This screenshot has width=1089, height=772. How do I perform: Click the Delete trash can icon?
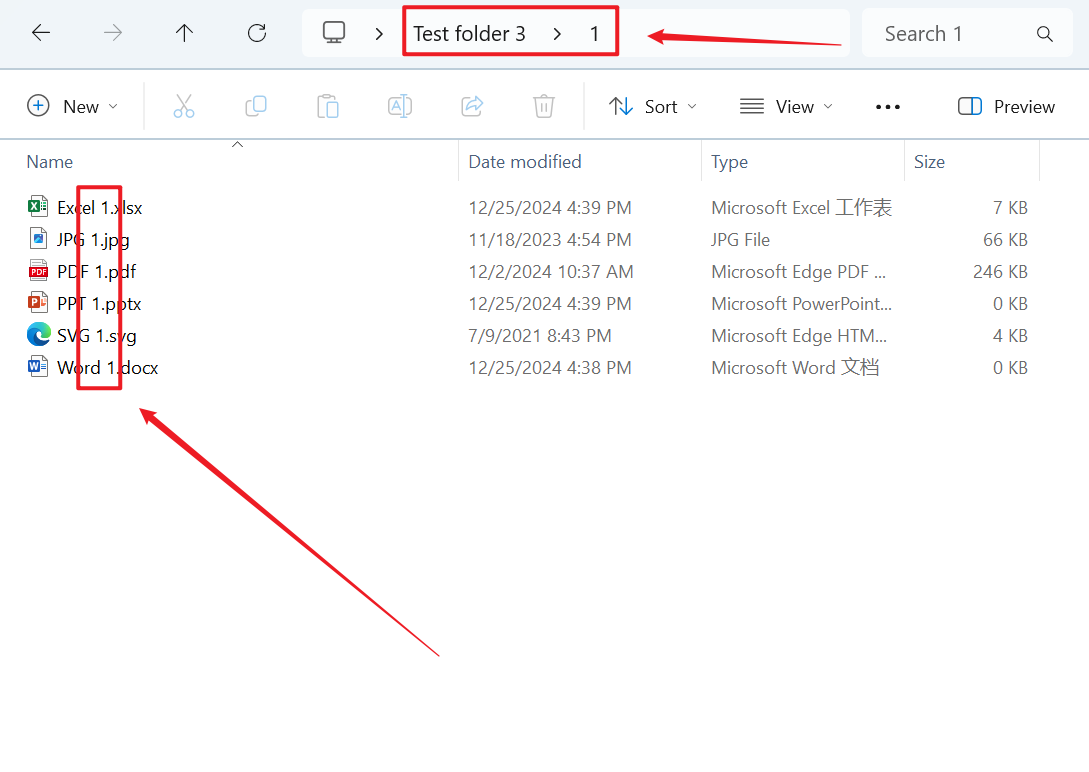point(544,106)
